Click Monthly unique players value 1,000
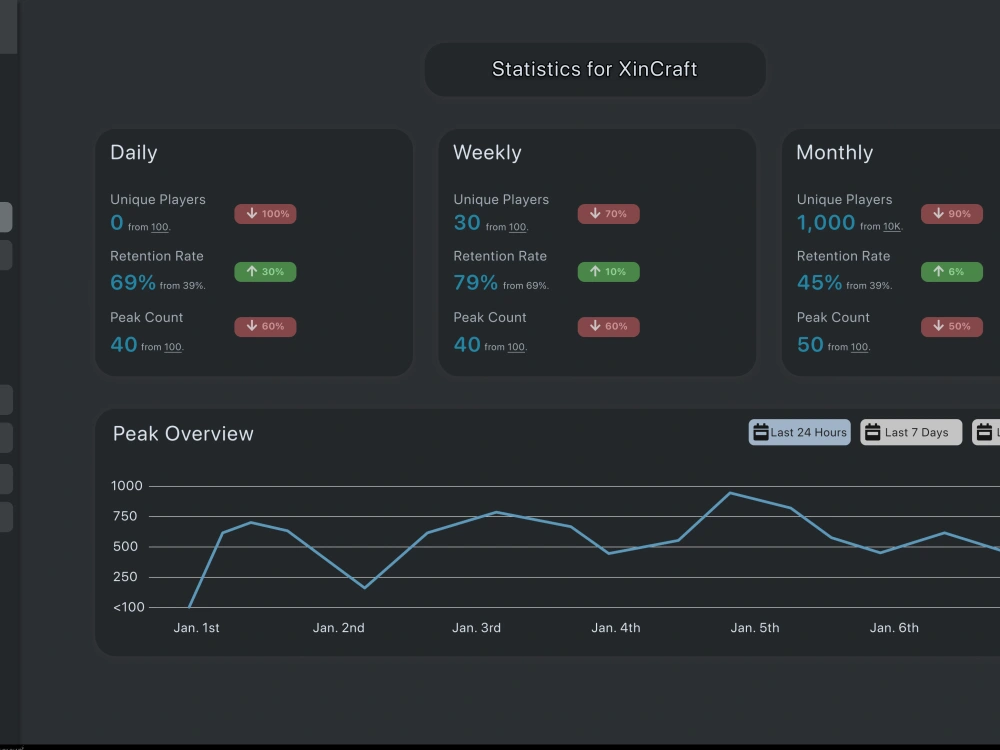This screenshot has width=1000, height=750. (x=826, y=223)
